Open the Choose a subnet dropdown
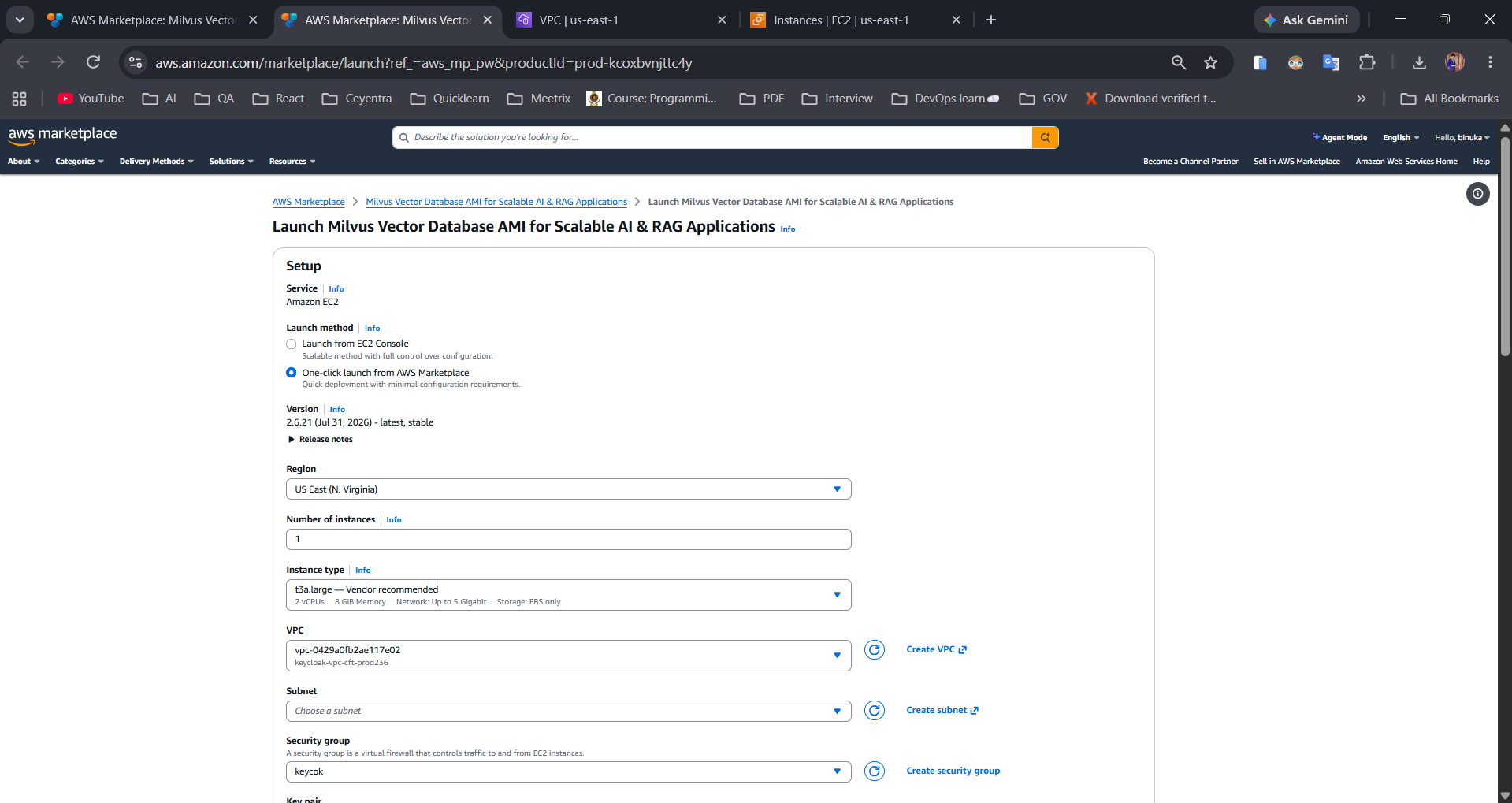The height and width of the screenshot is (803, 1512). [x=568, y=711]
